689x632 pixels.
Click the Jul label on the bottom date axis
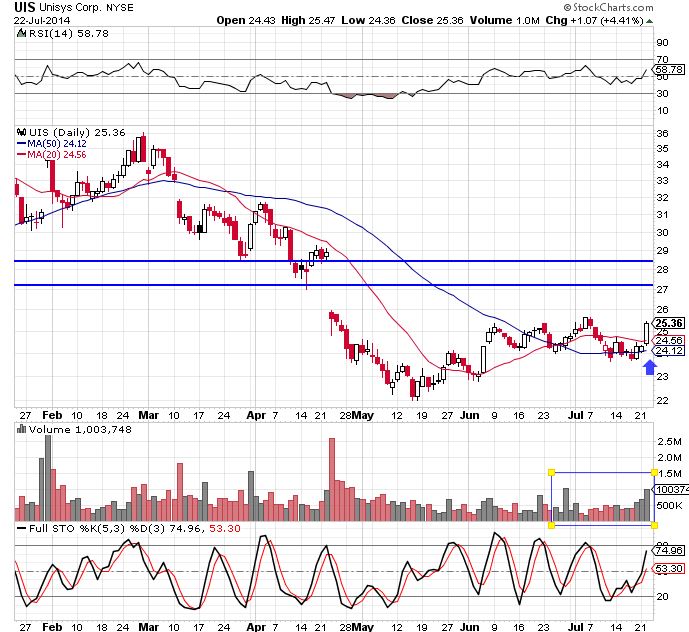pyautogui.click(x=576, y=626)
